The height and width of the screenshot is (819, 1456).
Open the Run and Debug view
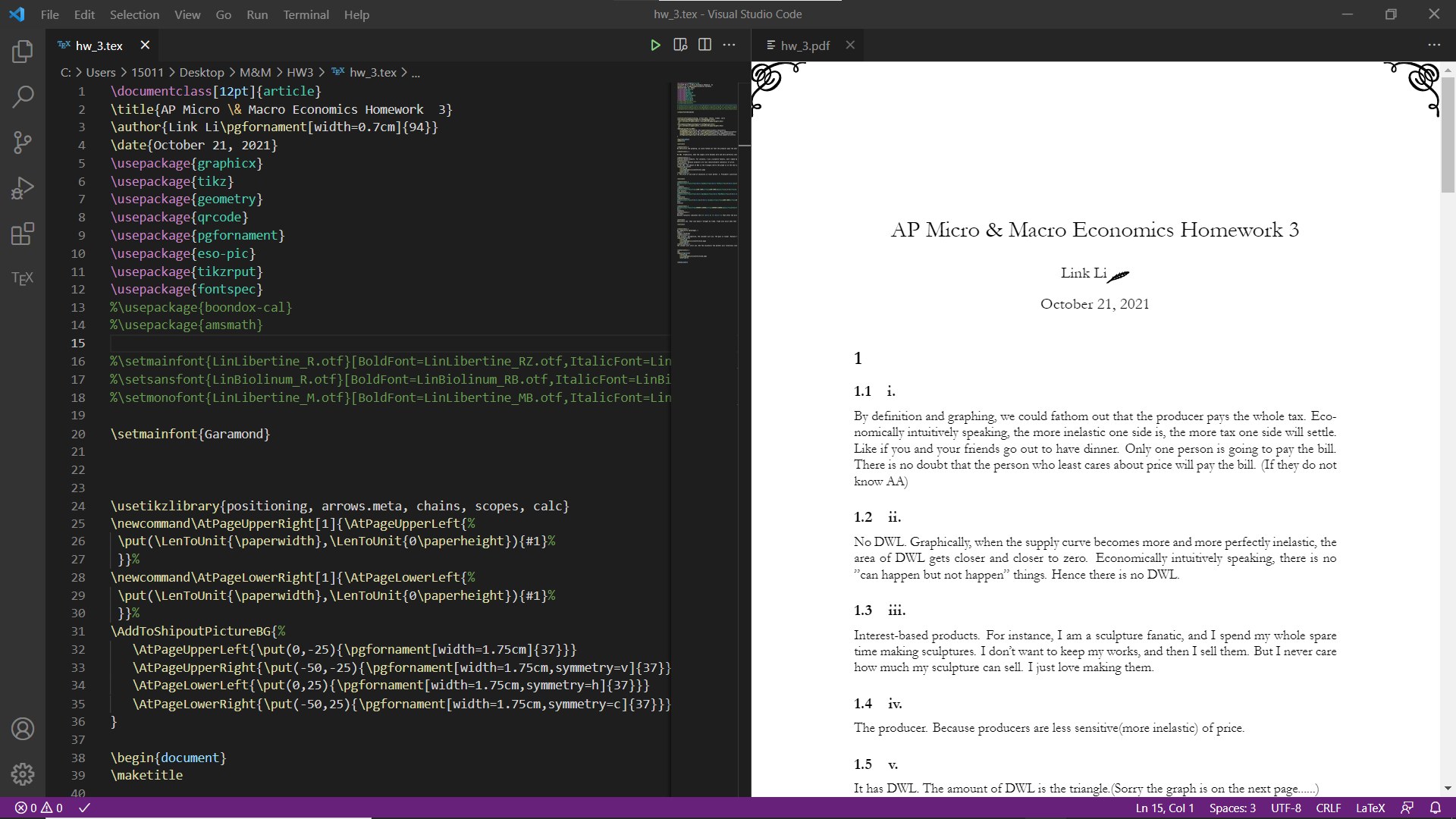[23, 187]
